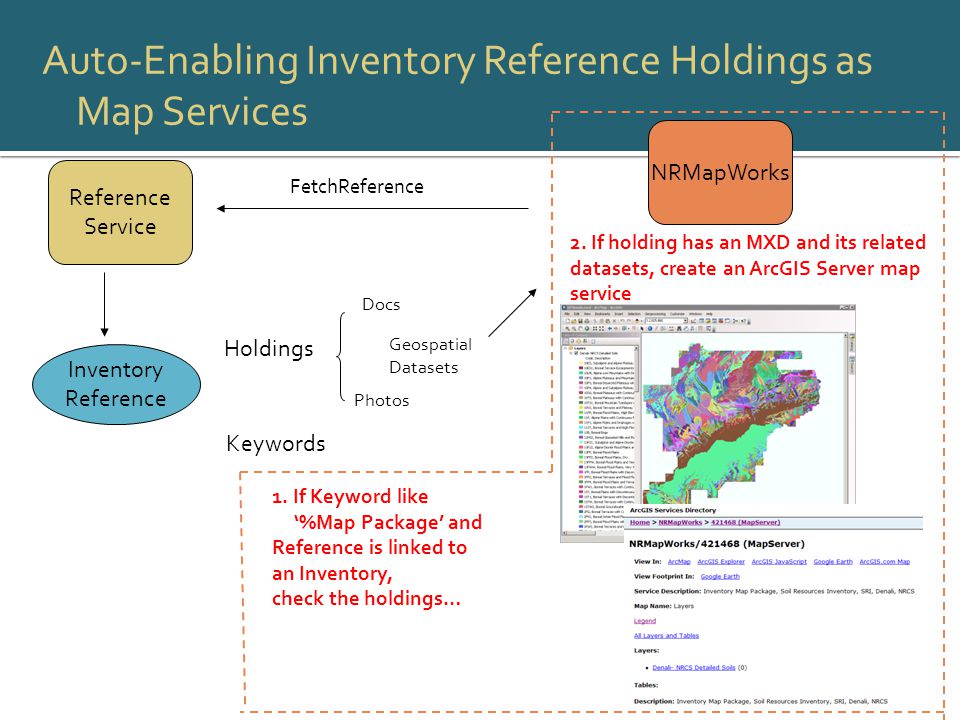This screenshot has height=720, width=960.
Task: Open the Bookmarks menu in ArcMap
Action: click(x=602, y=314)
